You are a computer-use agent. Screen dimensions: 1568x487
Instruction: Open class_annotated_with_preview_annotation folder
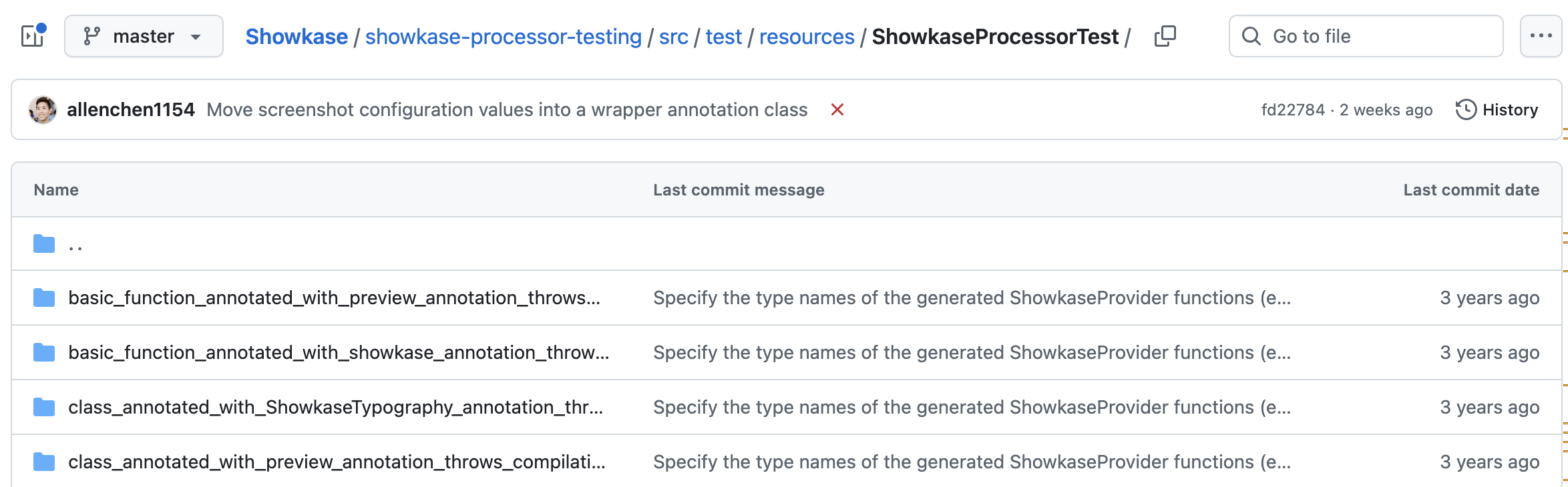(x=337, y=462)
